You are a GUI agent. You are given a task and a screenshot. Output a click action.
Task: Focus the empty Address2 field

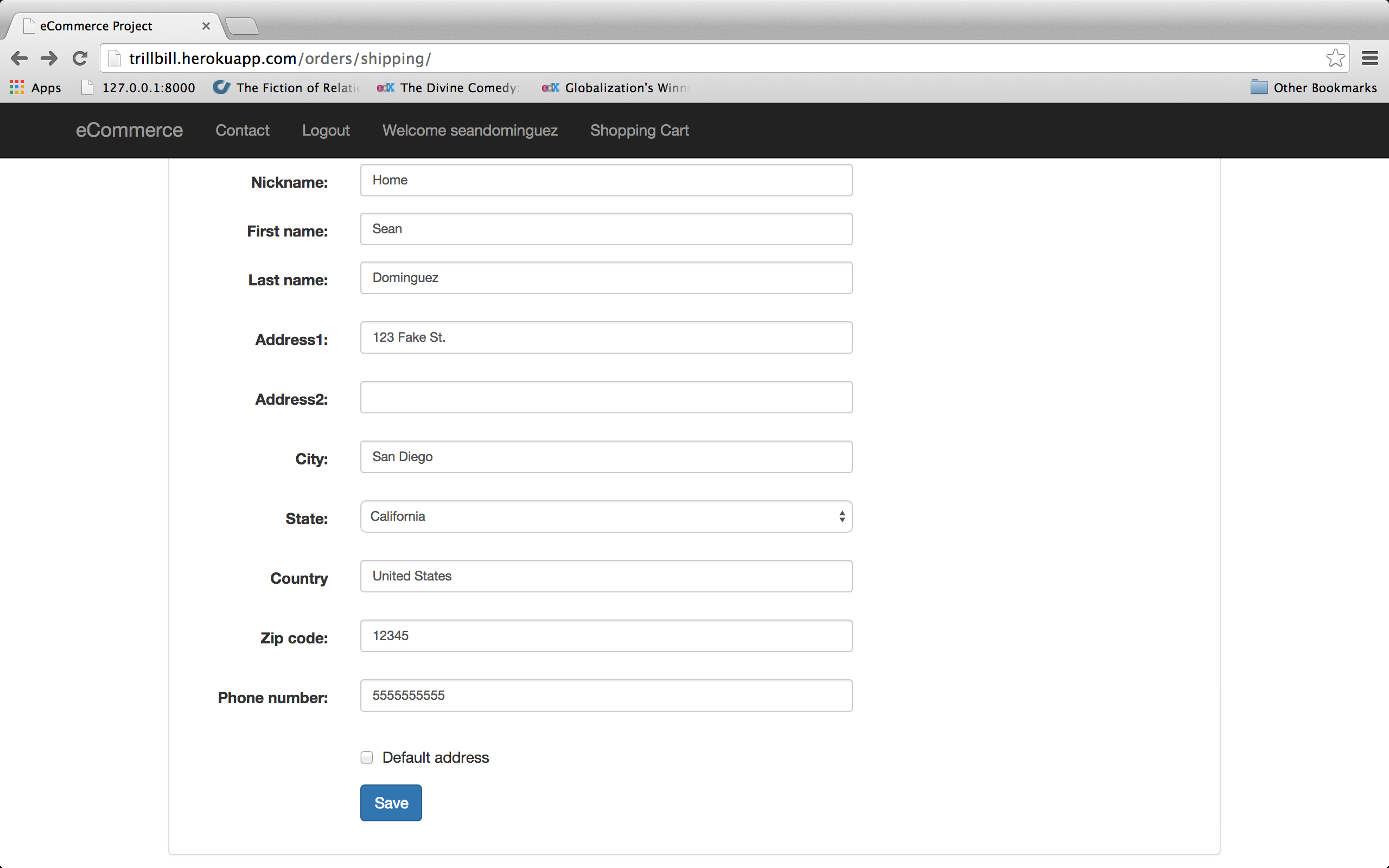click(606, 397)
